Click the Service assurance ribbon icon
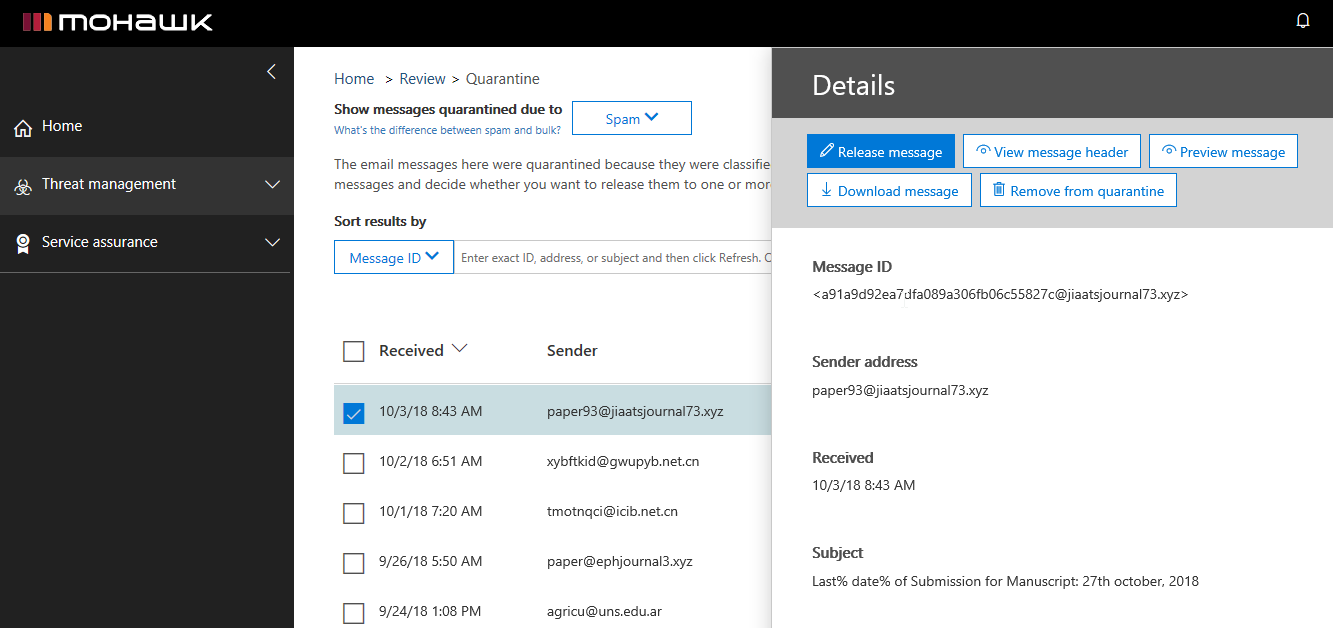The height and width of the screenshot is (628, 1333). coord(23,243)
